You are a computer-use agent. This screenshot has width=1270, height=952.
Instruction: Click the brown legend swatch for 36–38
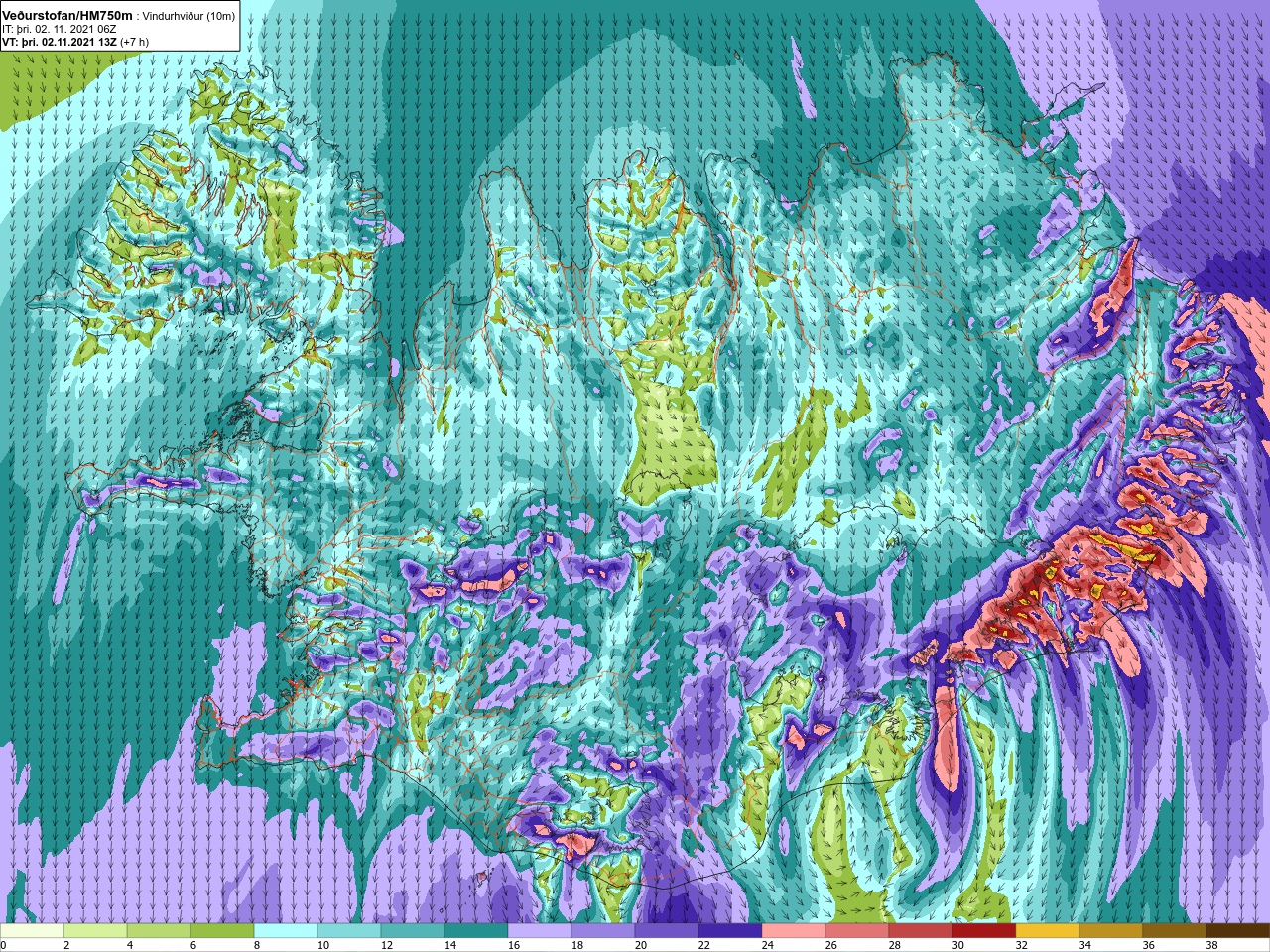(x=1175, y=931)
